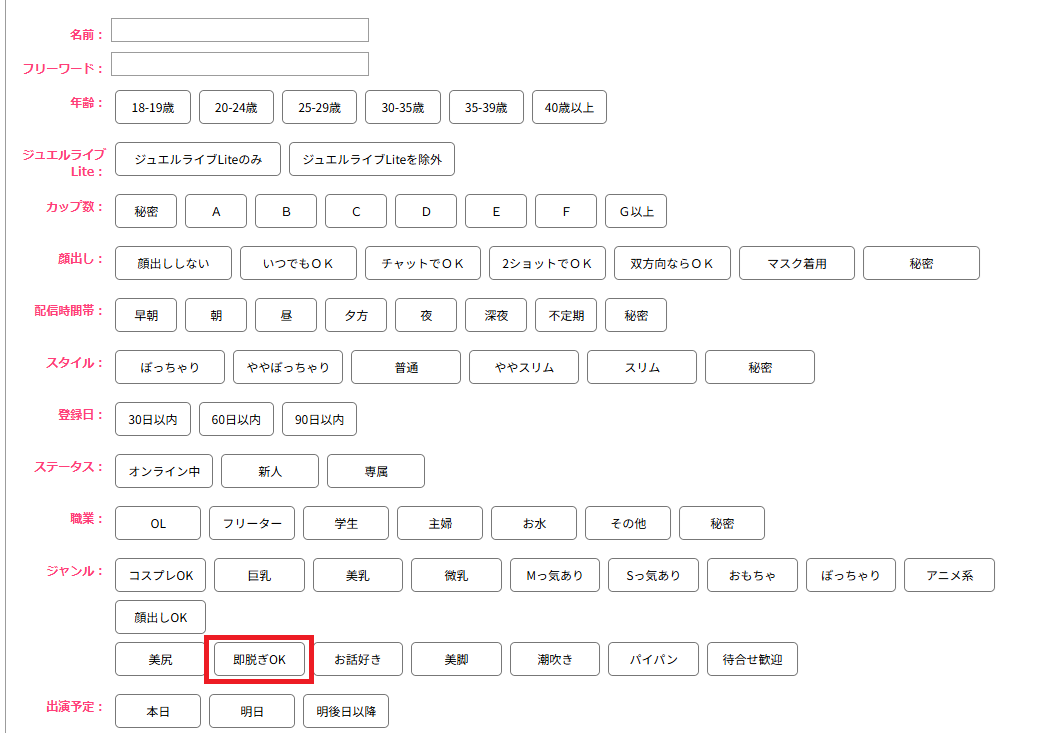Toggle マスク着用 in 顔出し row

click(796, 263)
